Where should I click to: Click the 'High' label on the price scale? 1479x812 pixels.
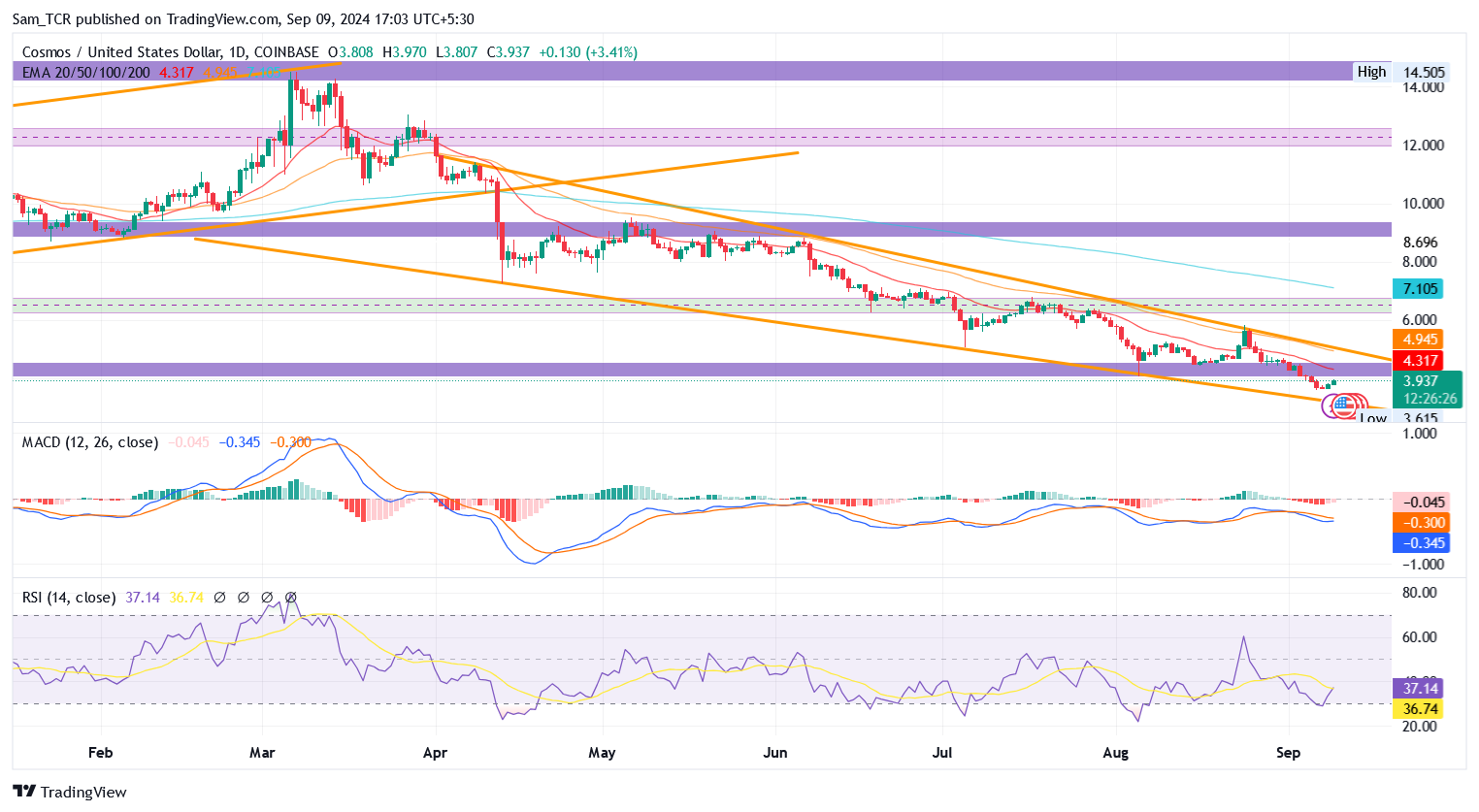pyautogui.click(x=1371, y=72)
